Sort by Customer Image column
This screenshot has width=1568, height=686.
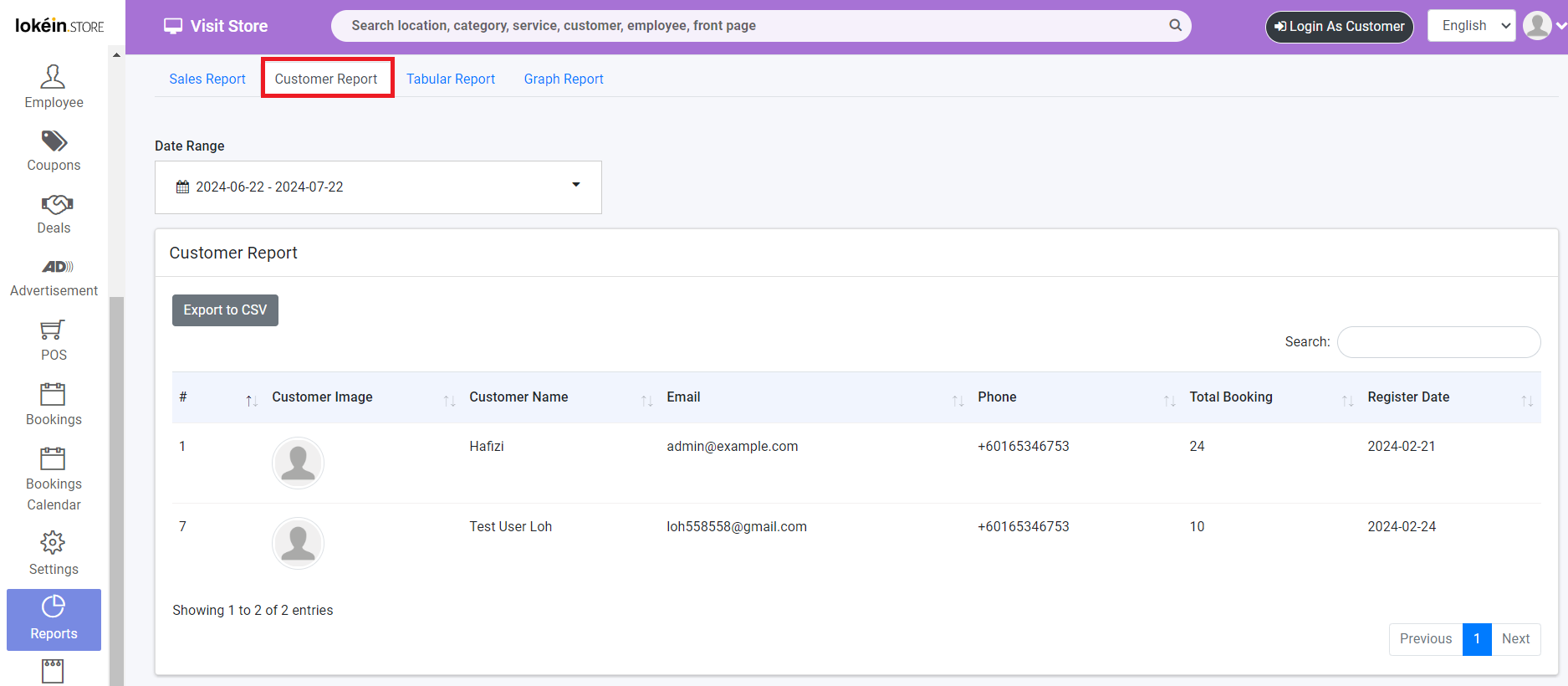coord(449,402)
